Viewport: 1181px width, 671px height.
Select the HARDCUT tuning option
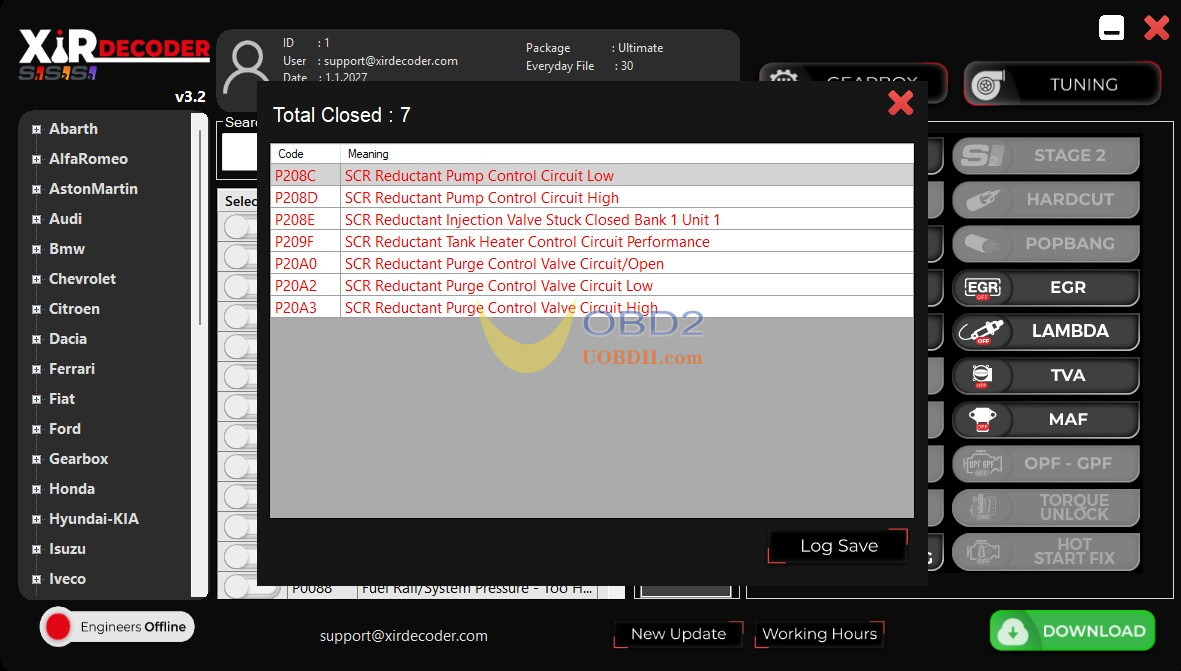click(1045, 200)
